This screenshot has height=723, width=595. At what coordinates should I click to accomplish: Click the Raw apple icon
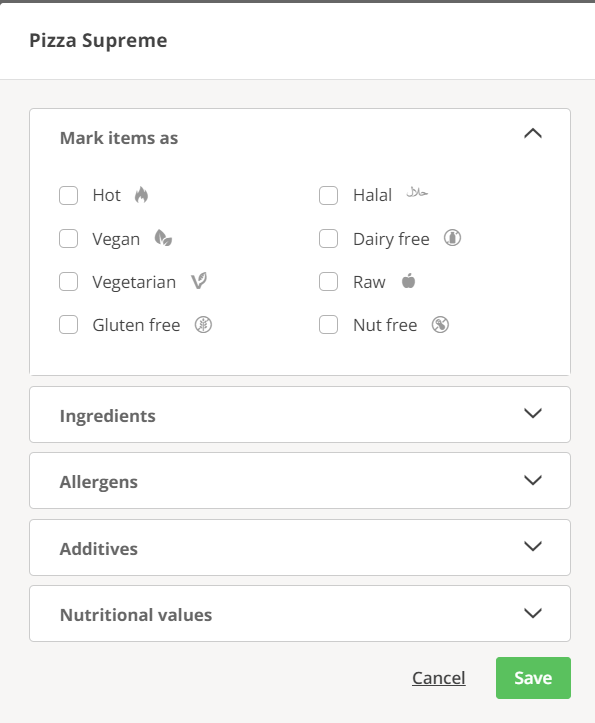[408, 281]
